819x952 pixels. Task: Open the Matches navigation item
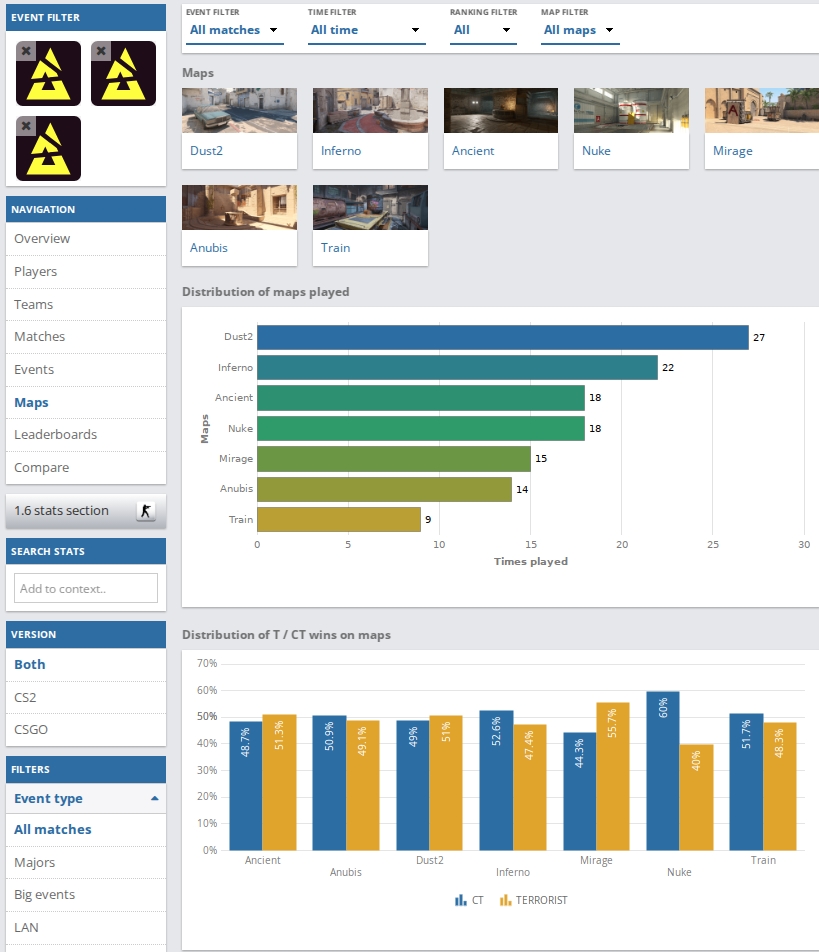pyautogui.click(x=86, y=336)
